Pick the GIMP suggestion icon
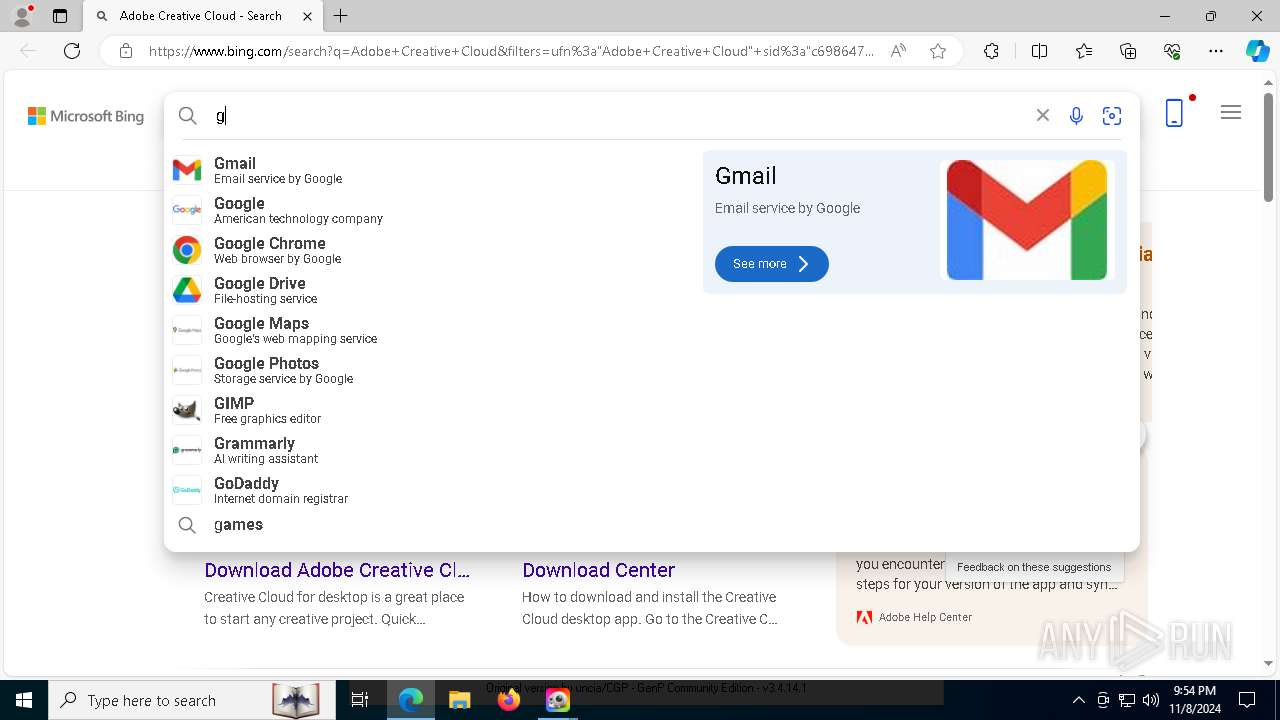Screen dimensions: 1280x720 click(187, 410)
